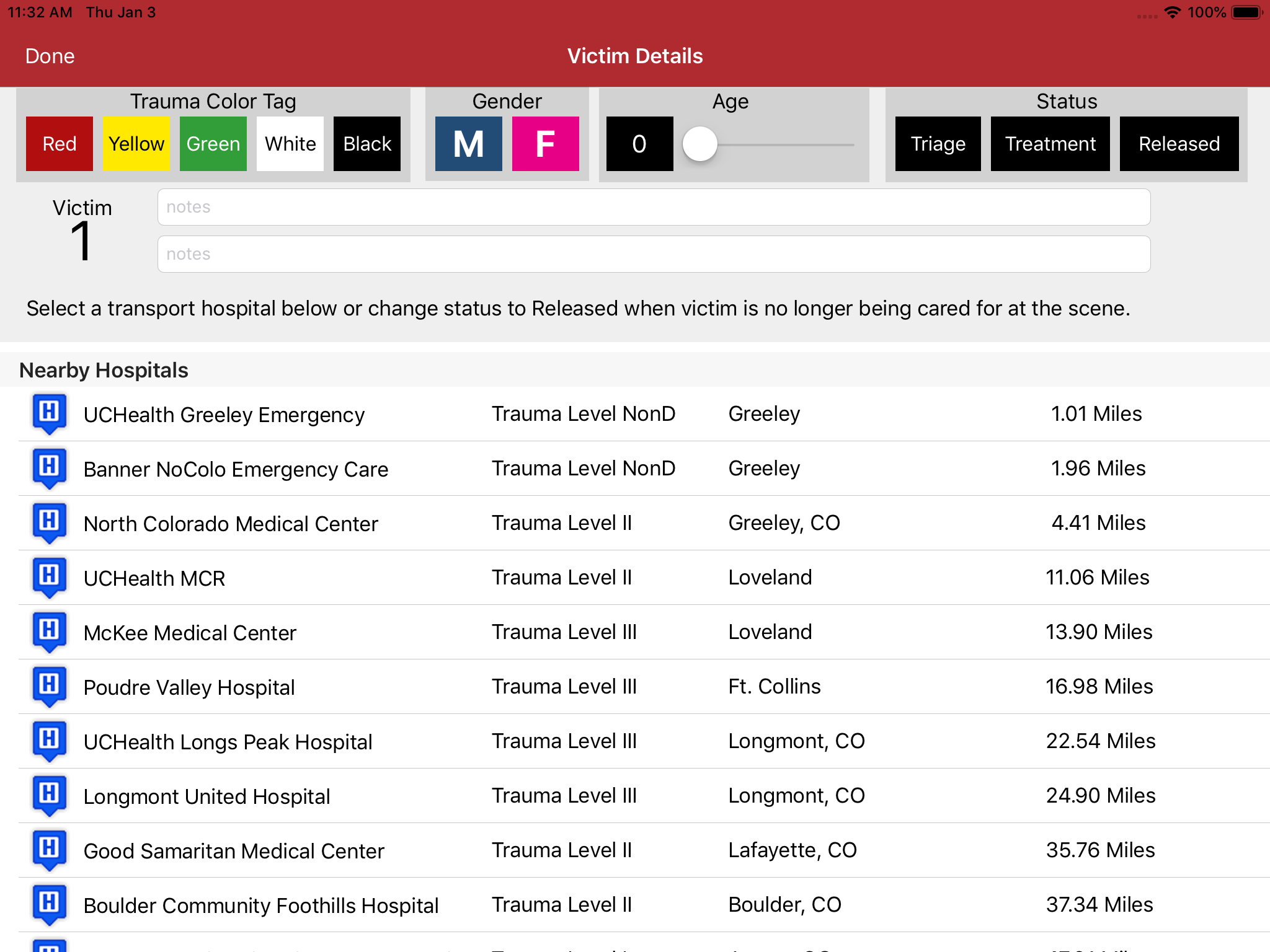Tap hospital icon for Boulder Community Foothills Hospital
Image resolution: width=1270 pixels, height=952 pixels.
tap(49, 904)
